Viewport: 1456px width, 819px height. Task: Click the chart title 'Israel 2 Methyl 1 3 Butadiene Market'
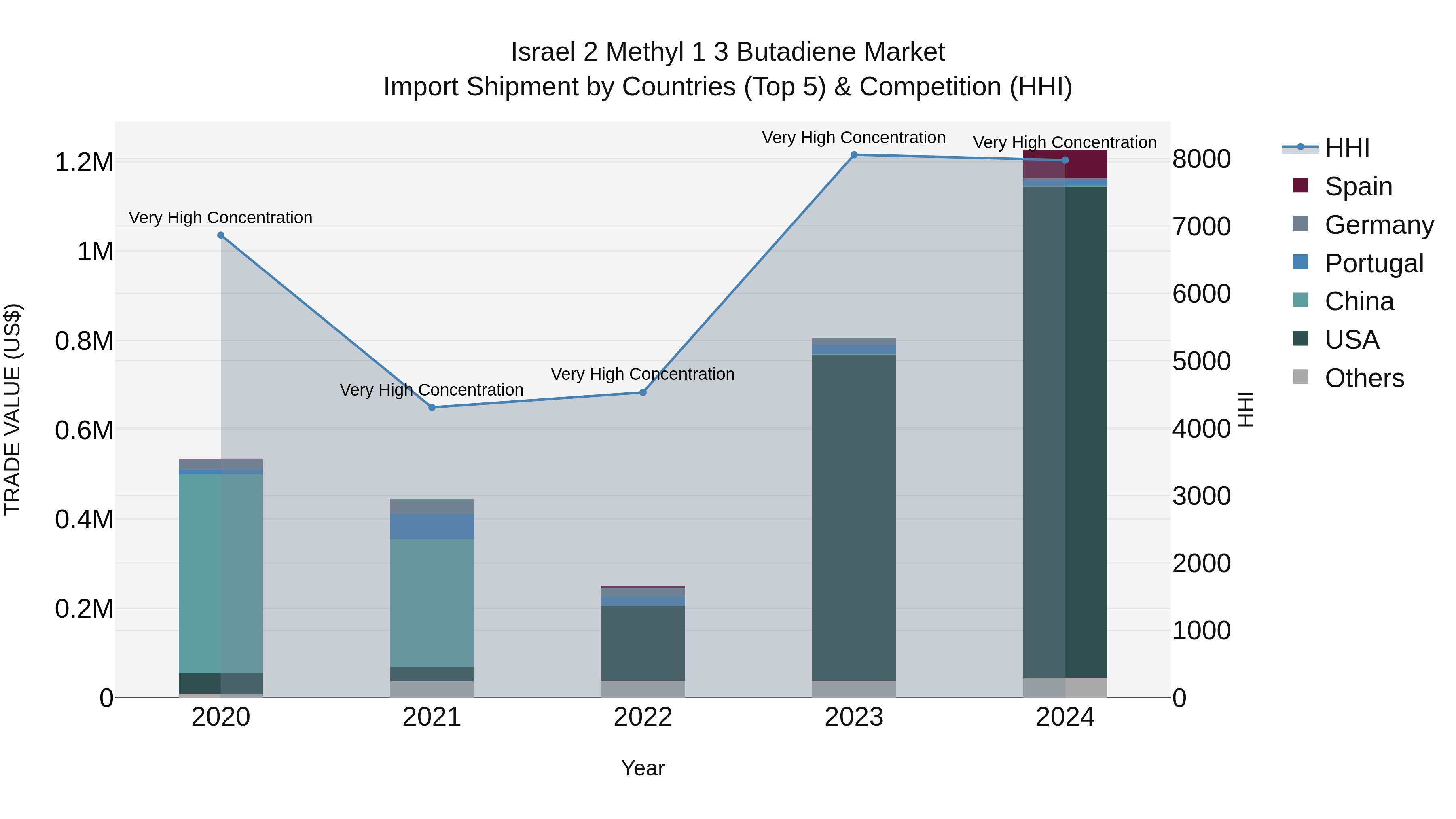pos(728,52)
